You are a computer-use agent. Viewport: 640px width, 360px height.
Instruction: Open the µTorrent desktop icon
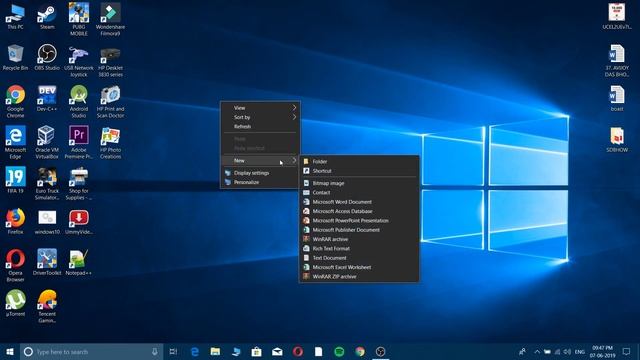click(15, 303)
